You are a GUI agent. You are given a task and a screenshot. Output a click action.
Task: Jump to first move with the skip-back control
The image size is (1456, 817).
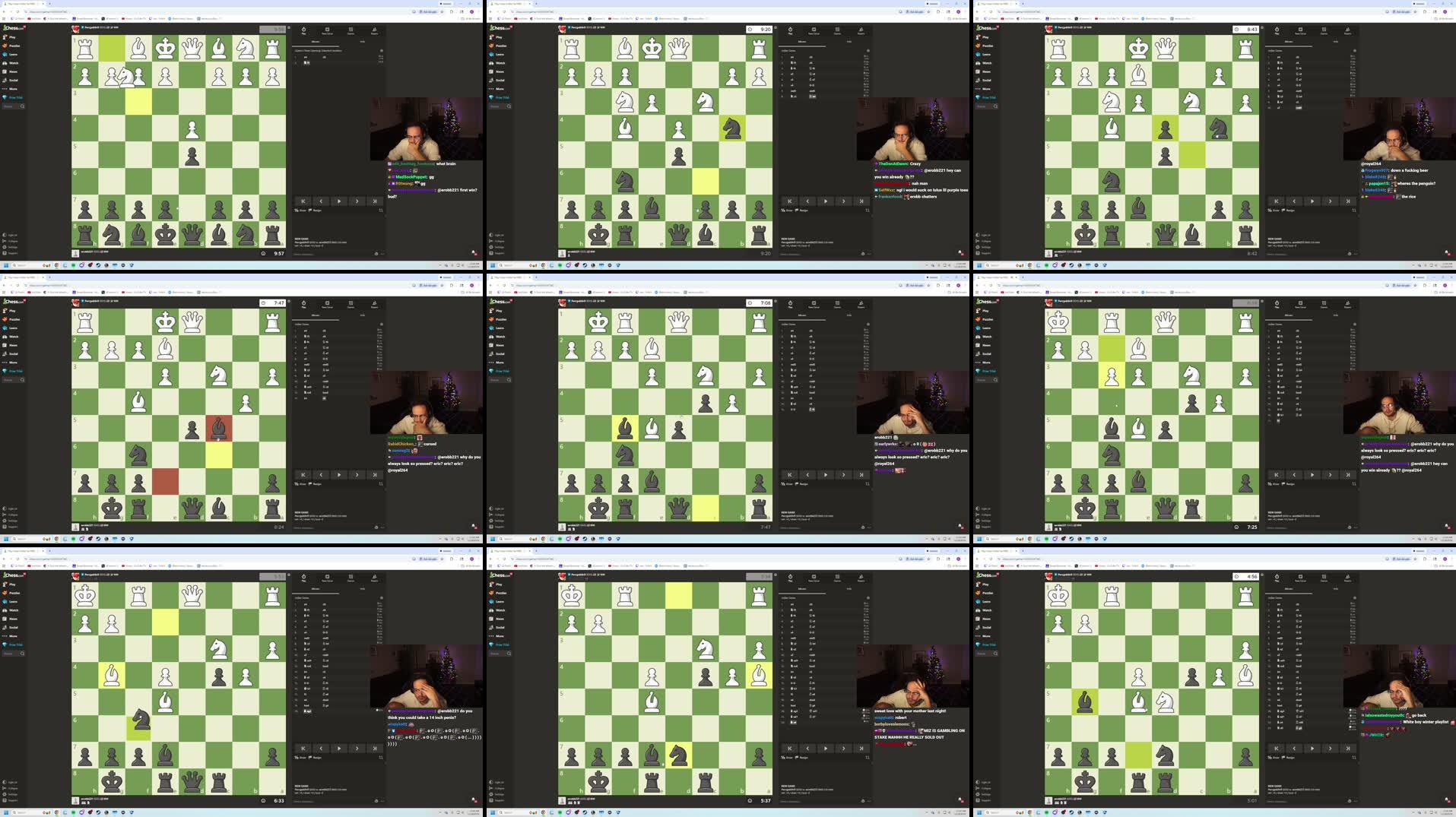(x=303, y=201)
